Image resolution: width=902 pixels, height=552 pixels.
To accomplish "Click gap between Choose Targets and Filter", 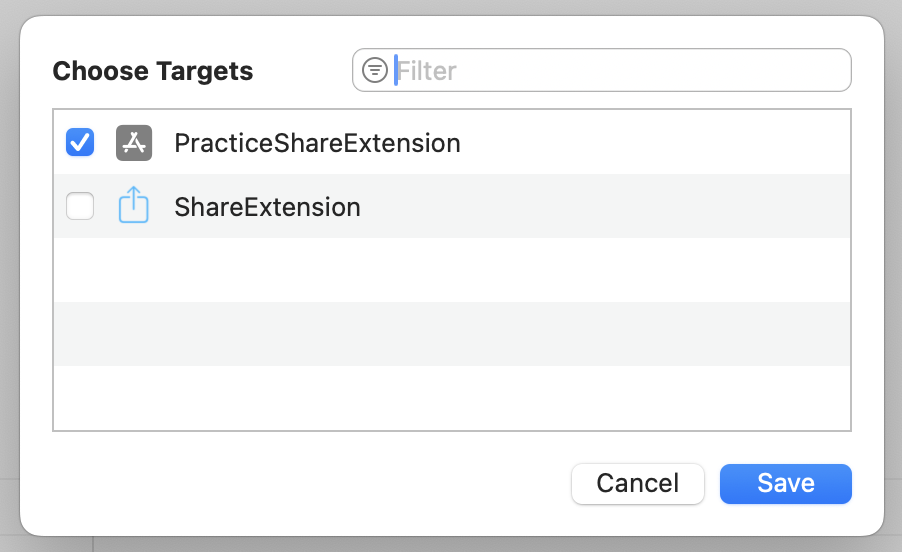I will [302, 71].
